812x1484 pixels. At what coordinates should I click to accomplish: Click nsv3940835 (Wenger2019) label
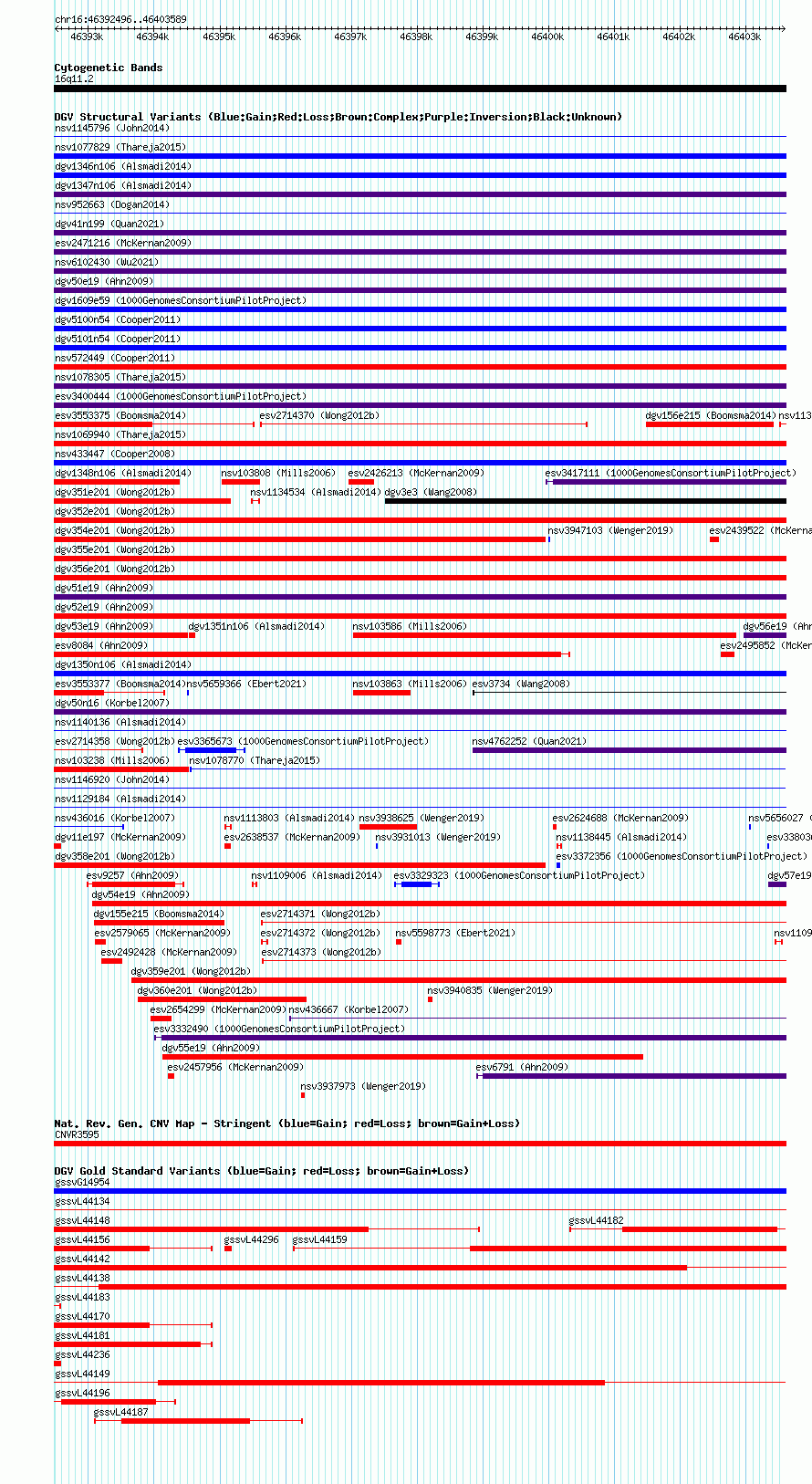click(490, 990)
